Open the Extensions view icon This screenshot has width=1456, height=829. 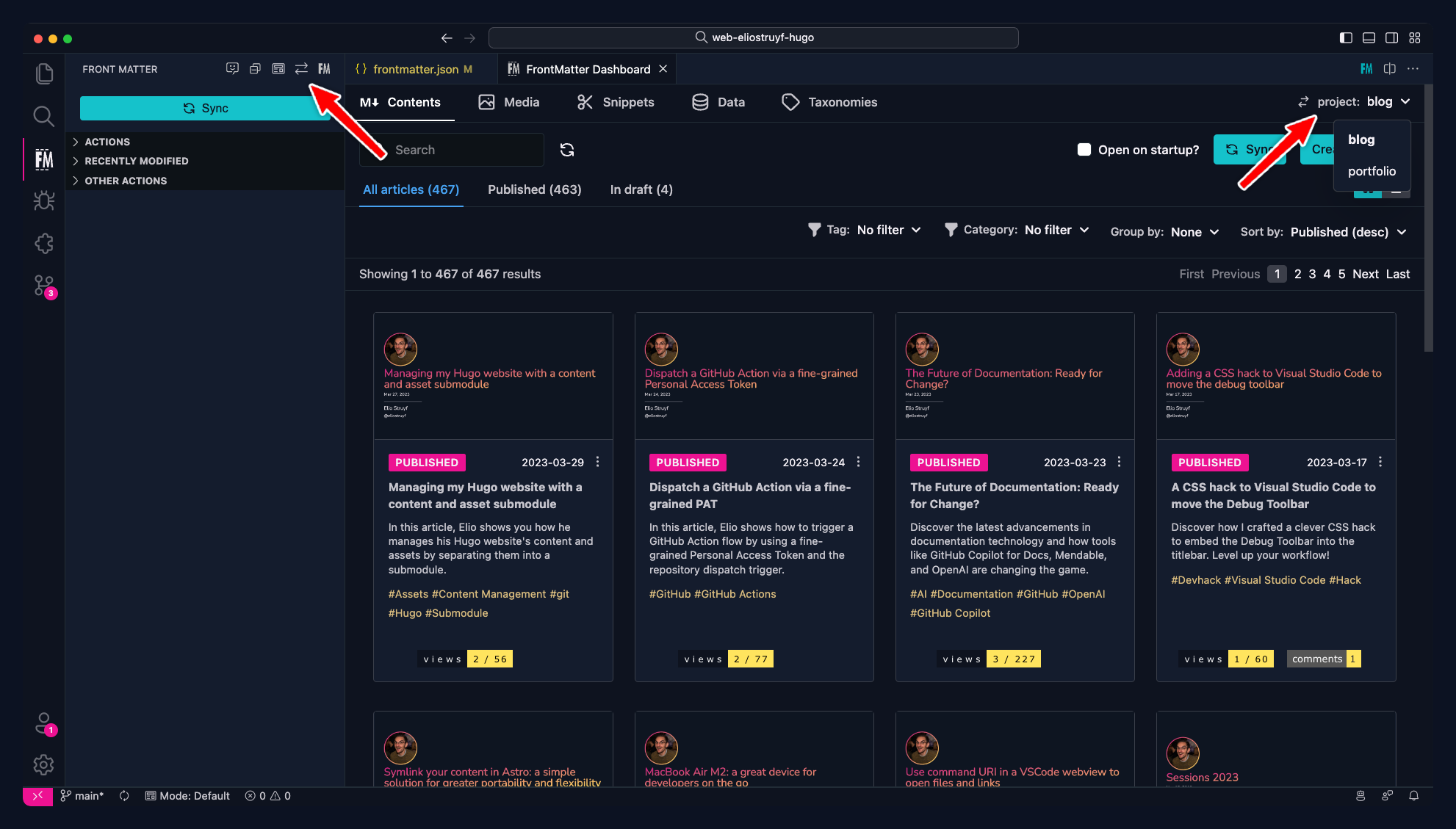click(44, 243)
